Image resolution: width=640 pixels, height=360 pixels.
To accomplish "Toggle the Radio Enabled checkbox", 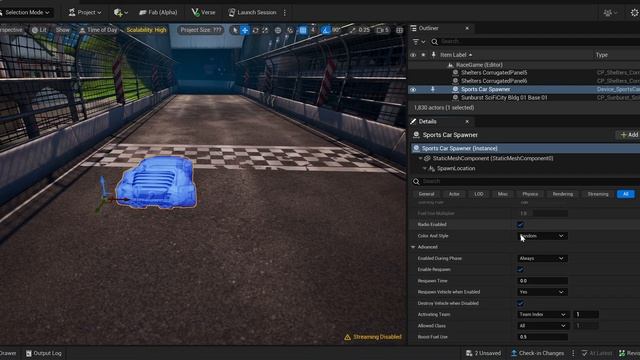I will 520,224.
